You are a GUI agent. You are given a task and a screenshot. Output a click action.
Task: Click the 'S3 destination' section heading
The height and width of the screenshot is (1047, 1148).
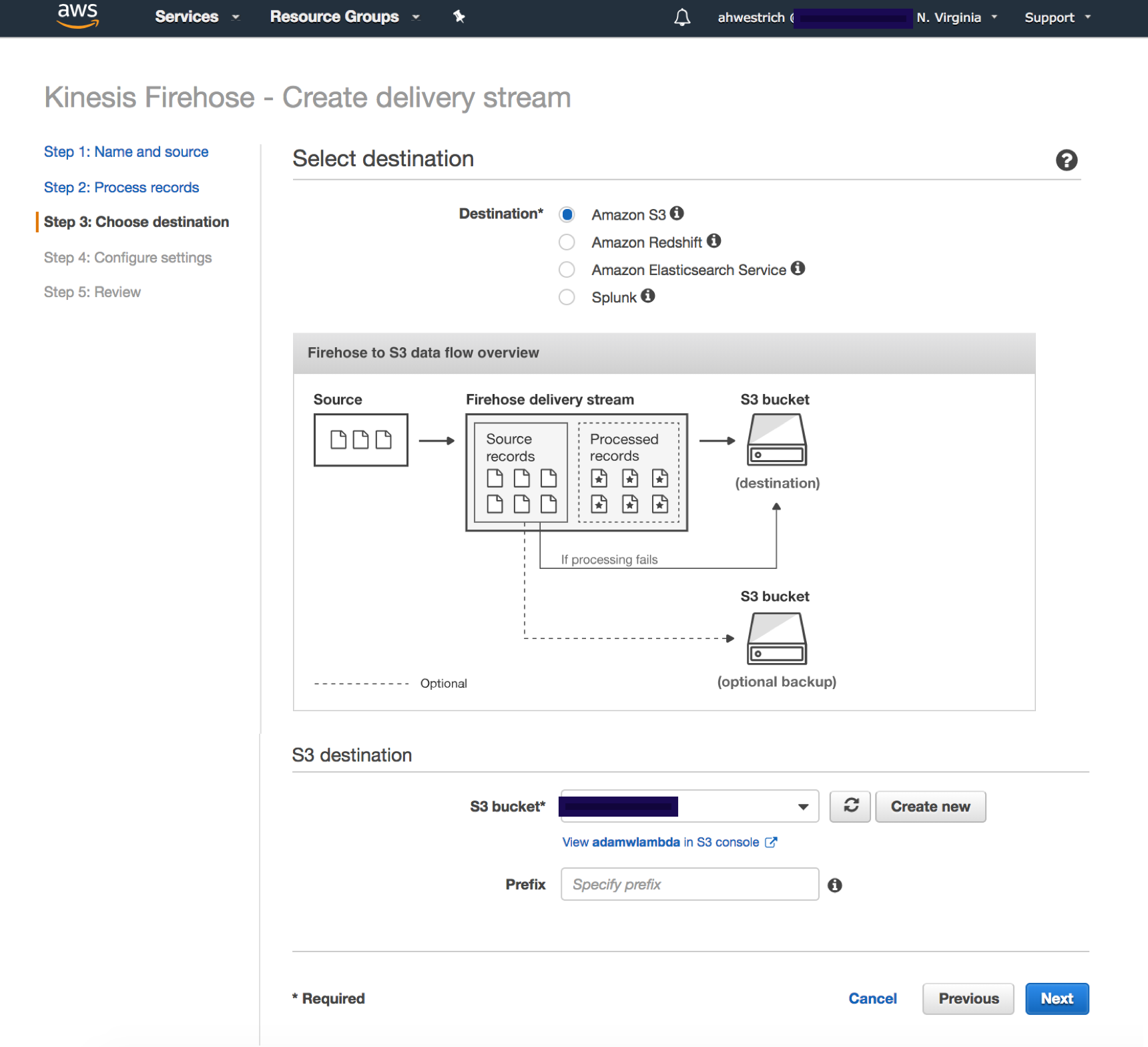tap(352, 755)
